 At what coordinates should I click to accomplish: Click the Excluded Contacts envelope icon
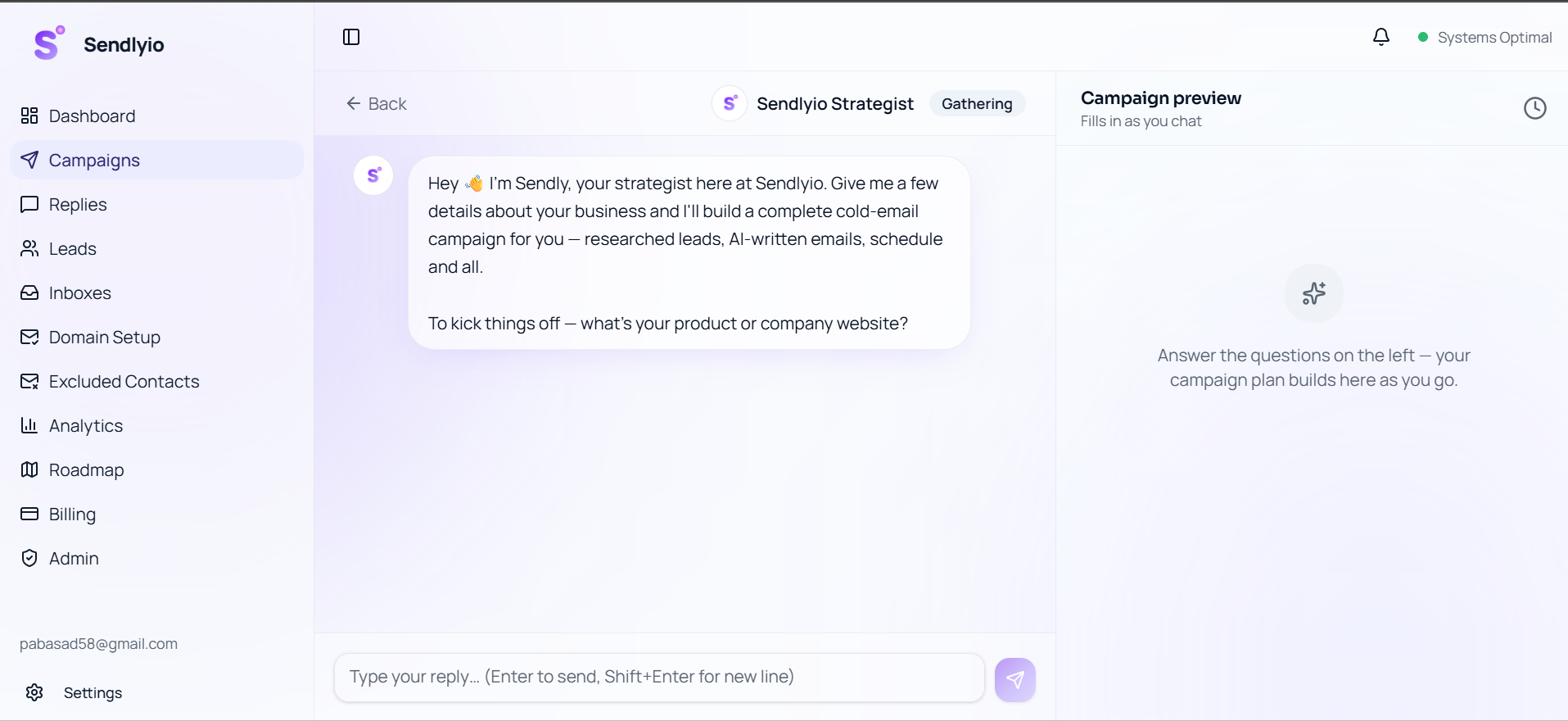[x=29, y=381]
